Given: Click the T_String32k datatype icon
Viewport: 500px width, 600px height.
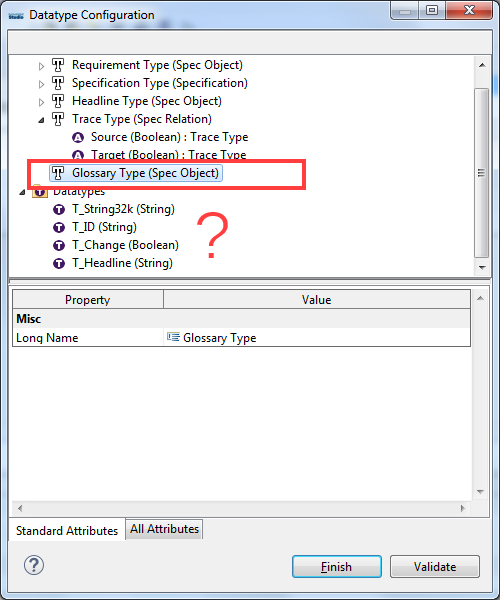Looking at the screenshot, I should click(59, 209).
